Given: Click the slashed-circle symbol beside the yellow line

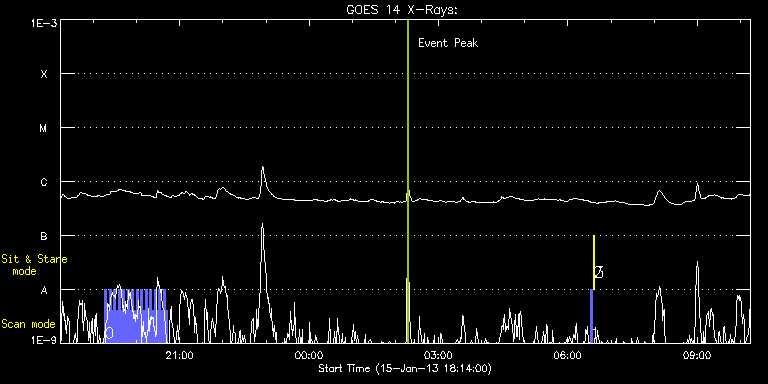Looking at the screenshot, I should click(x=599, y=272).
